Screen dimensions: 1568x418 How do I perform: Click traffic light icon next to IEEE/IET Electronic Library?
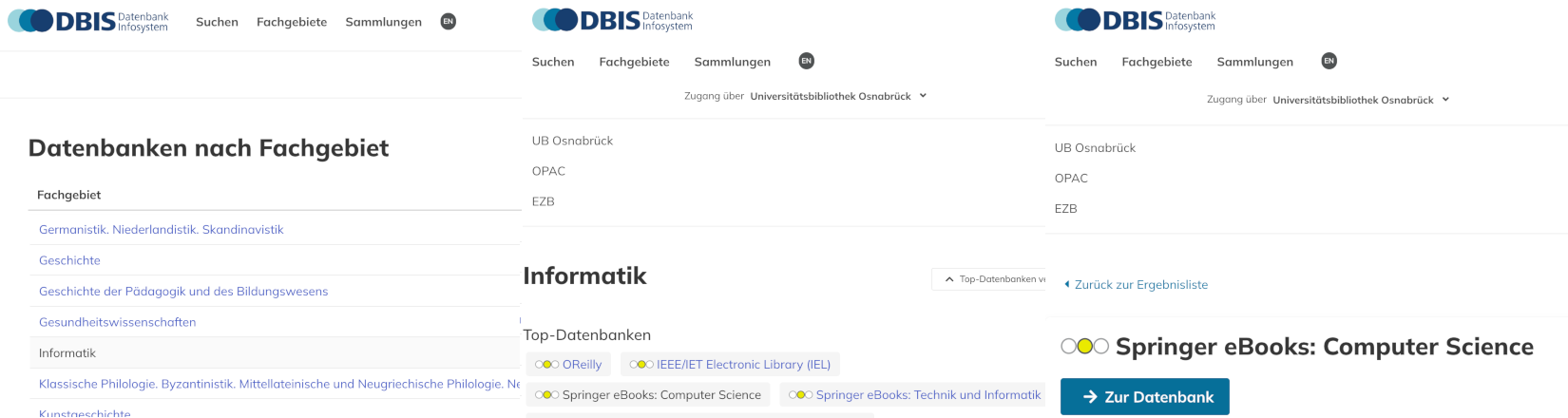(641, 365)
